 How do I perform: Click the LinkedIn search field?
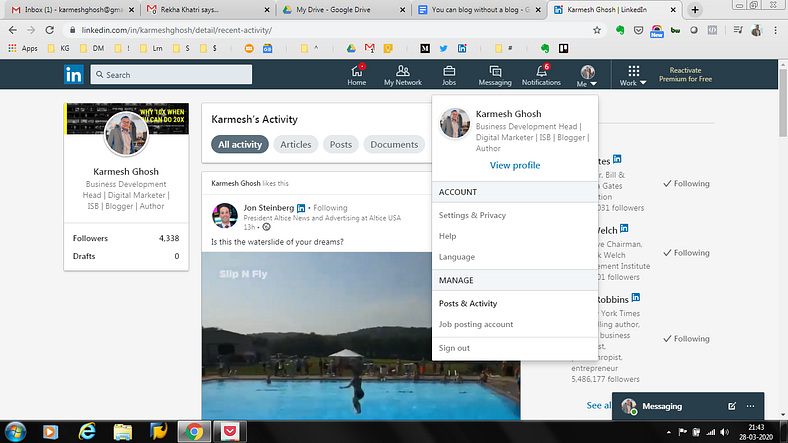tap(171, 74)
